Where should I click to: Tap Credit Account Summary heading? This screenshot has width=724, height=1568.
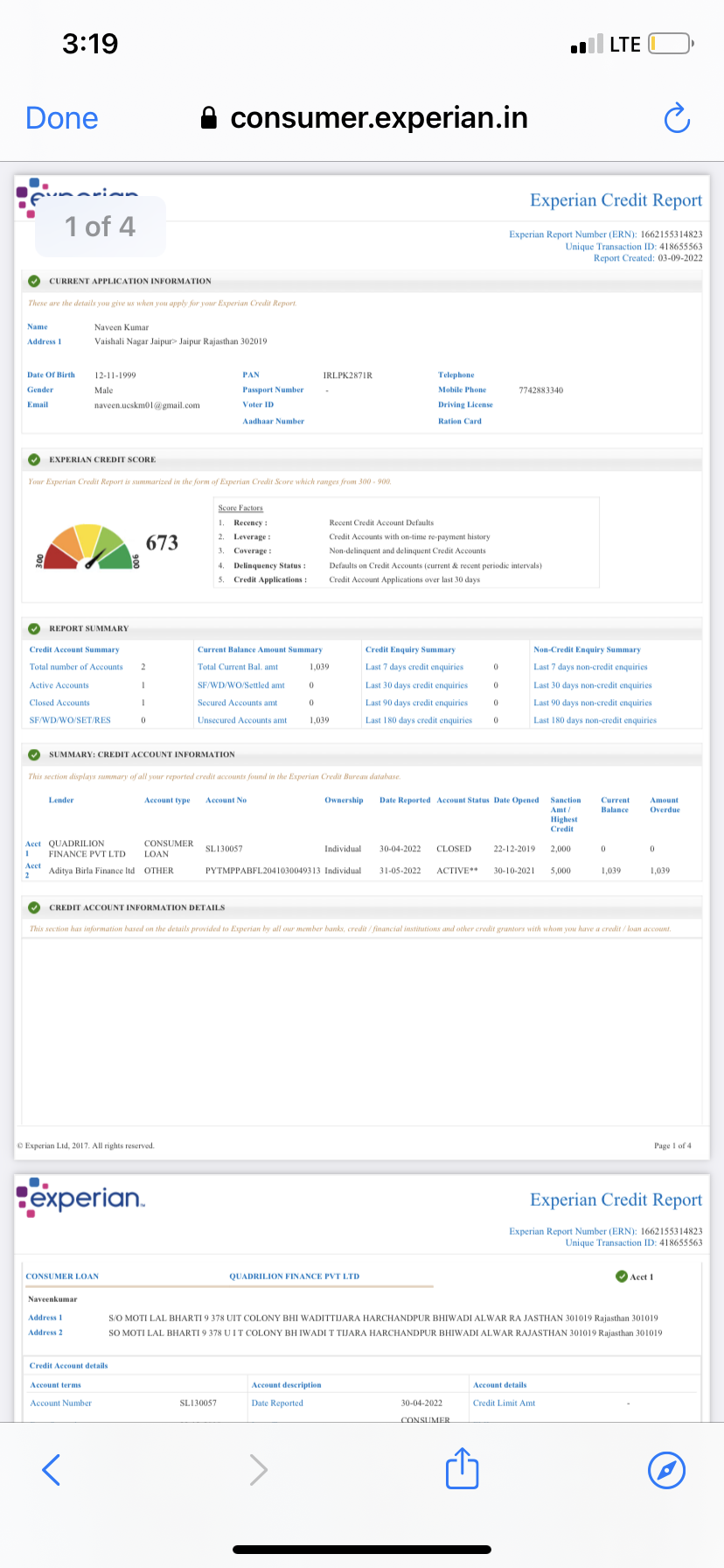pos(74,649)
